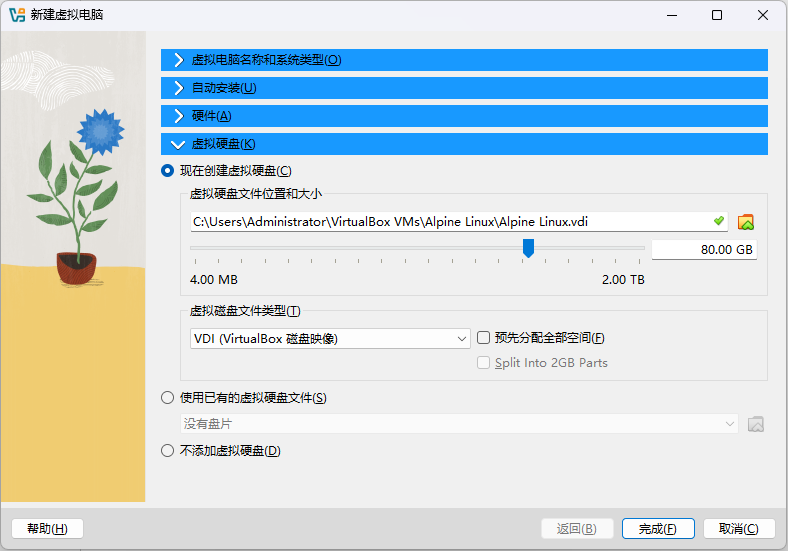Collapse the 虚拟硬盘 section

tap(464, 144)
